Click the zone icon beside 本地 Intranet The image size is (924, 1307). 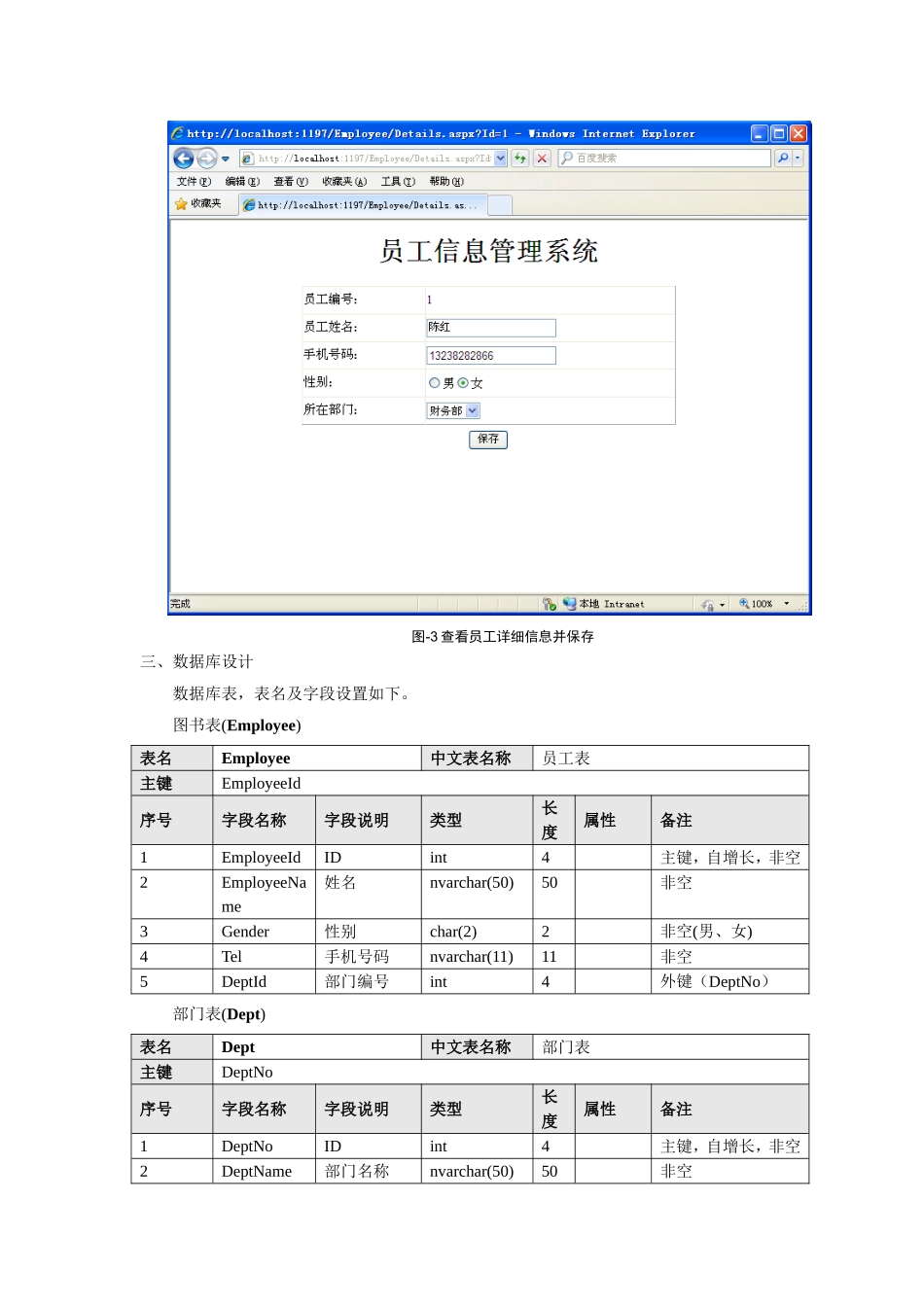click(569, 604)
